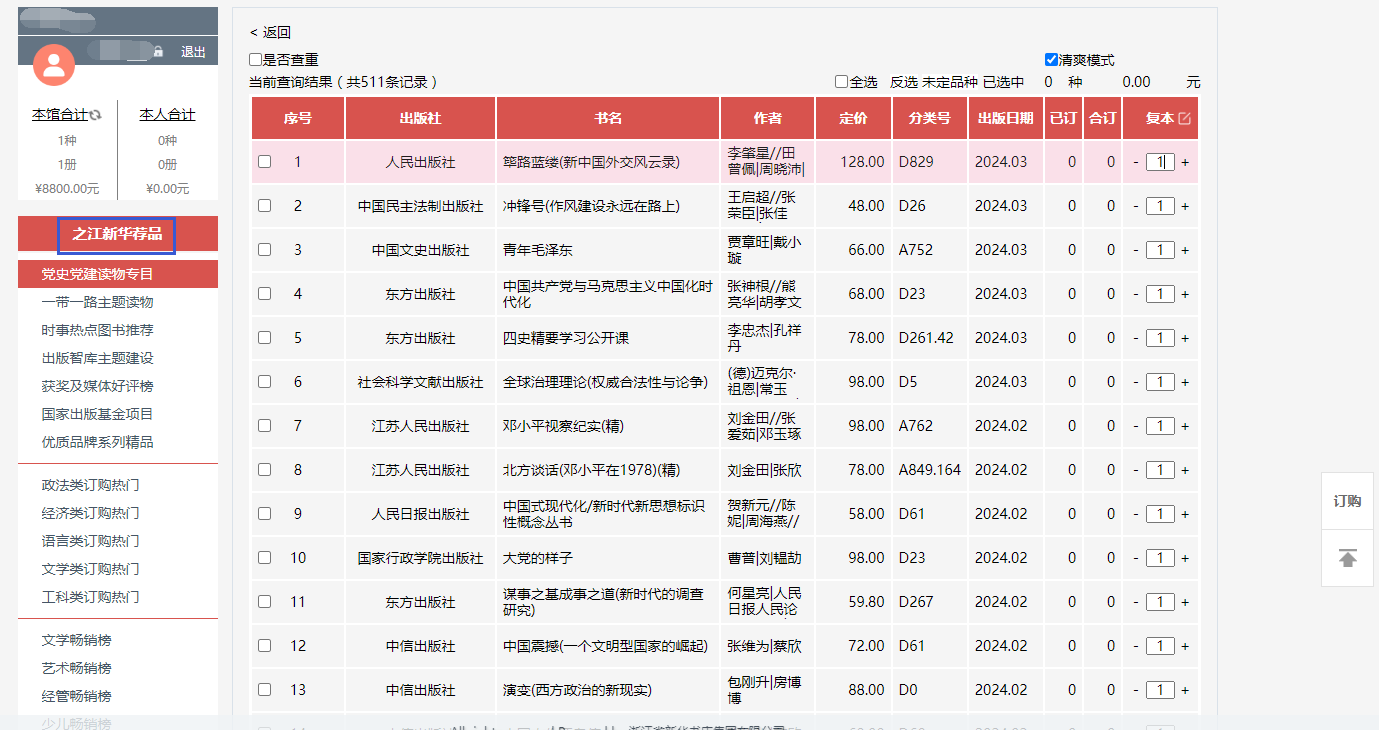Open 文学畅销榜 in the sidebar

(x=76, y=640)
